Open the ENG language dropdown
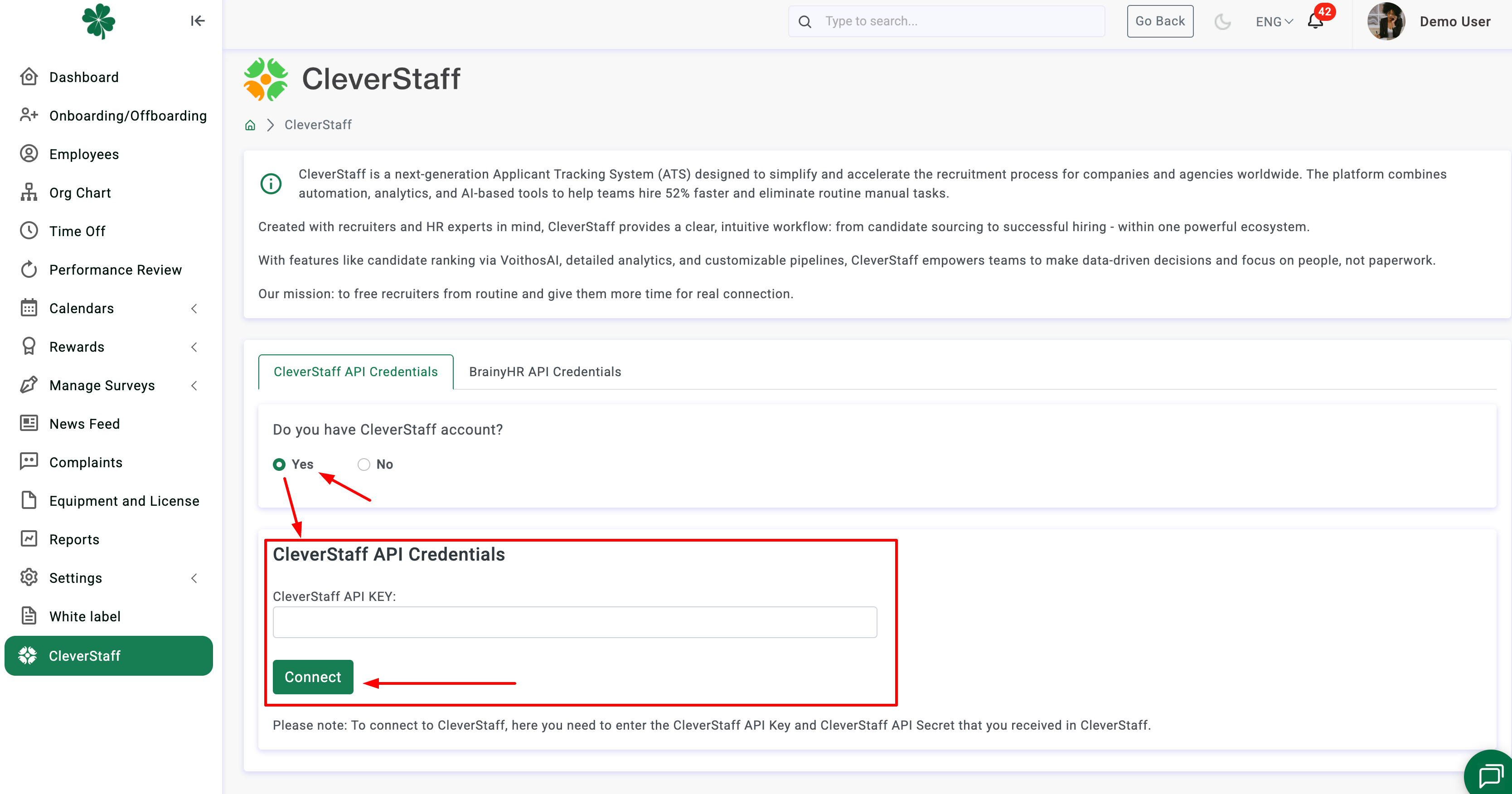Screen dimensions: 1512x794 (x=1274, y=22)
